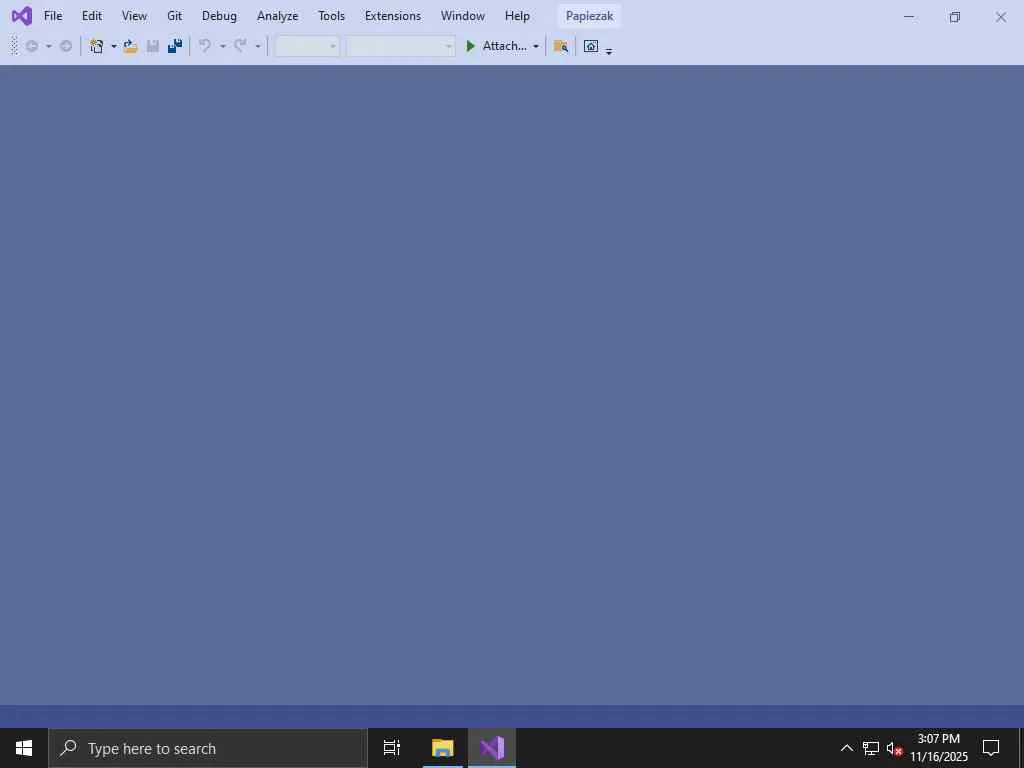The image size is (1024, 768).
Task: Expand the Navigate Backward history dropdown
Action: click(x=48, y=46)
